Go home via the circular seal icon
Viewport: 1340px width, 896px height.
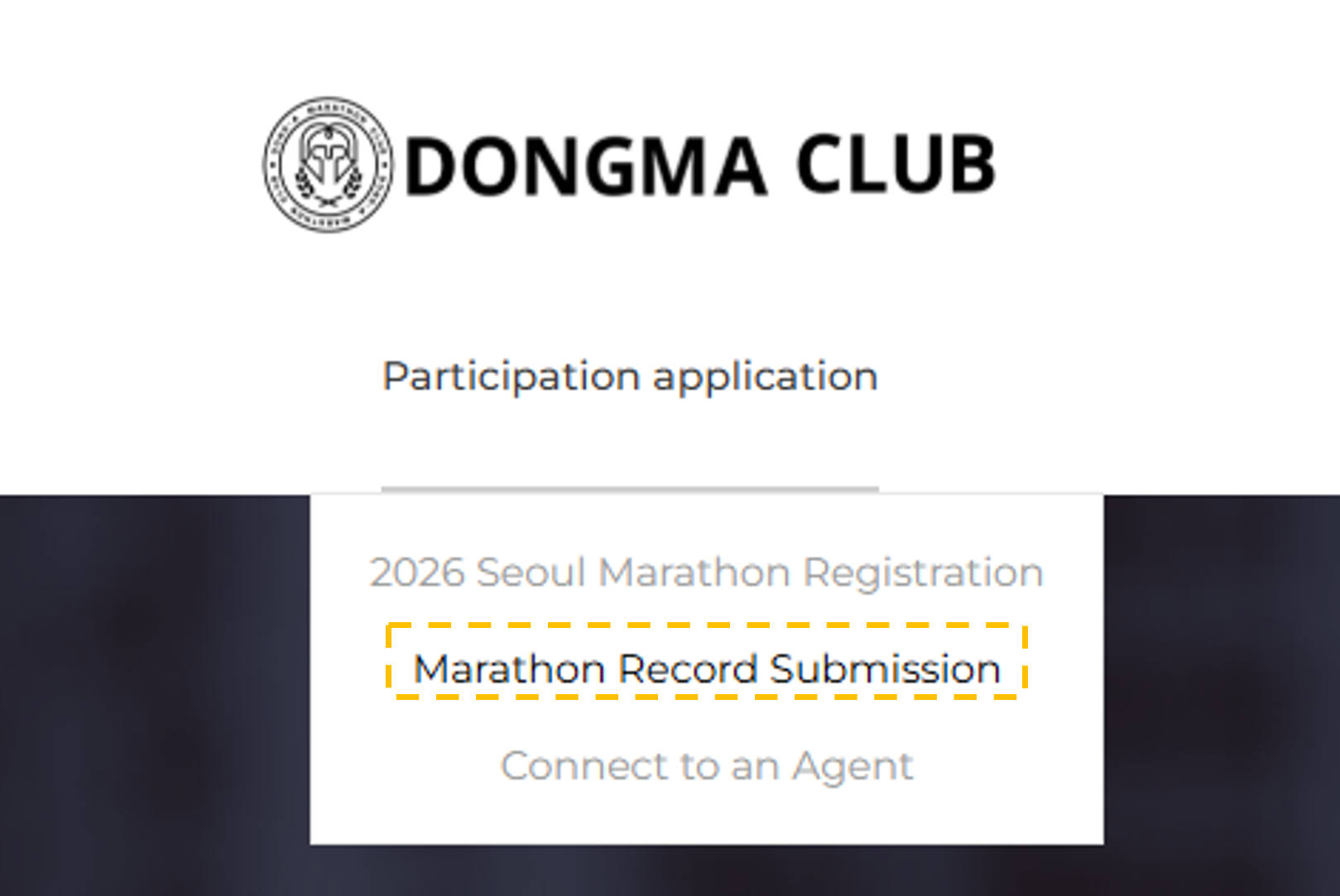point(329,165)
